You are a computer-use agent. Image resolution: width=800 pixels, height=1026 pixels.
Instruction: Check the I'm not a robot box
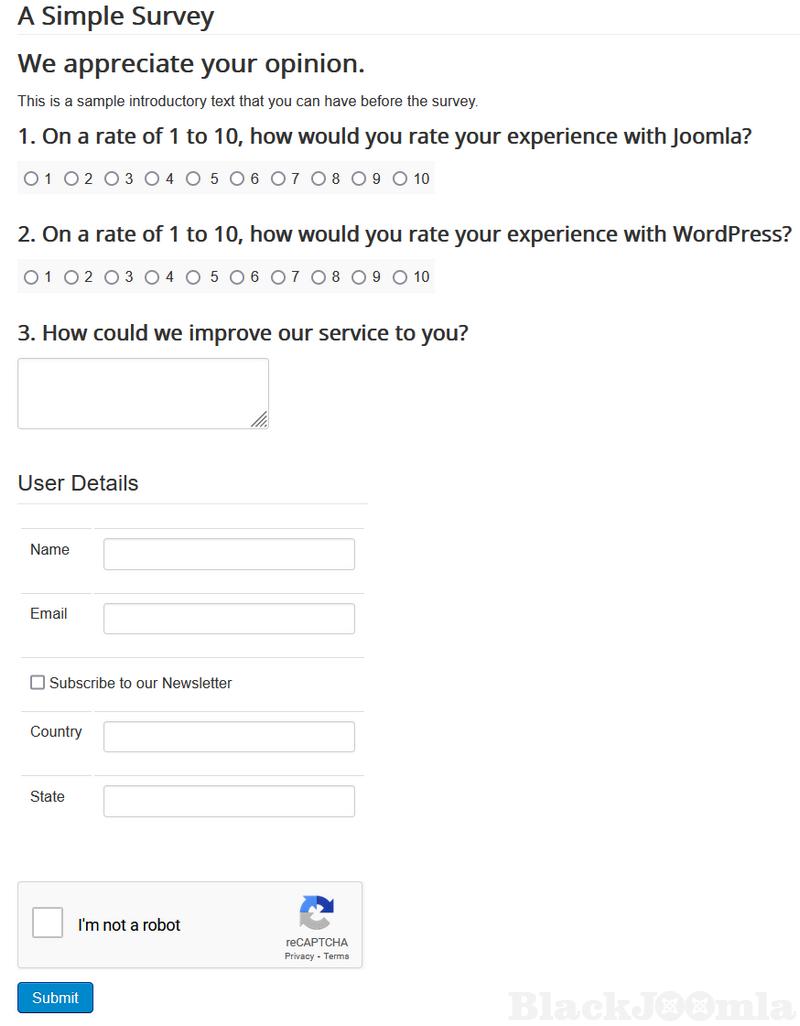(48, 922)
